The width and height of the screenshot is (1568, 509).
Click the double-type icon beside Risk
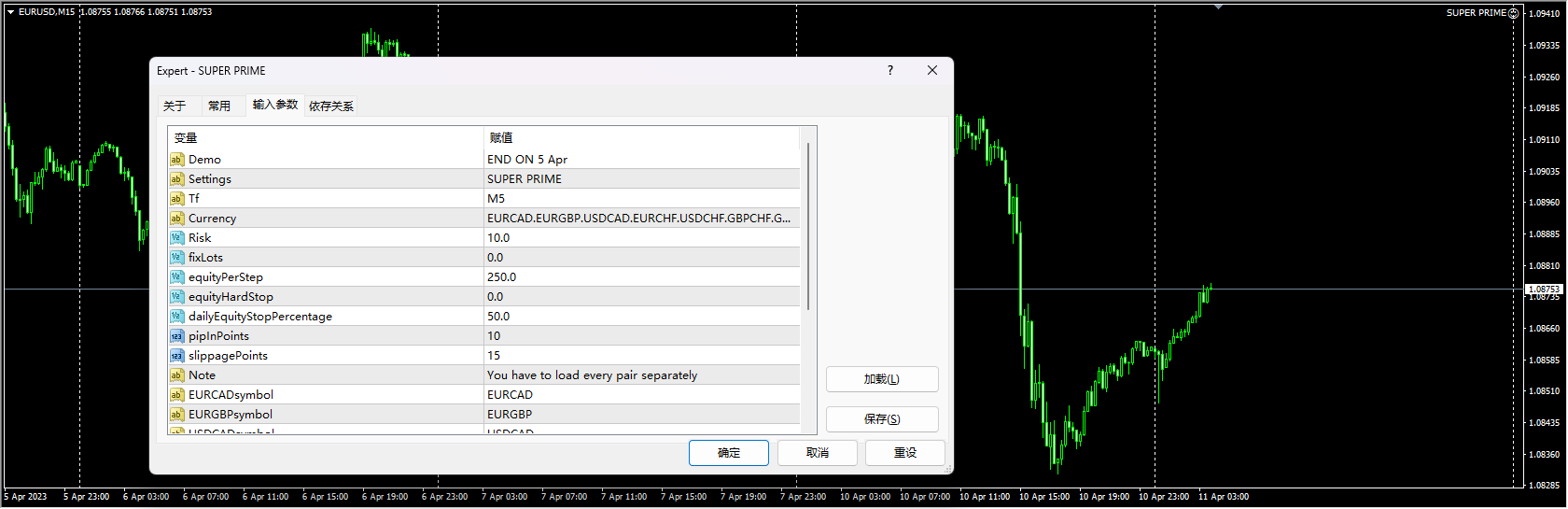(x=176, y=238)
